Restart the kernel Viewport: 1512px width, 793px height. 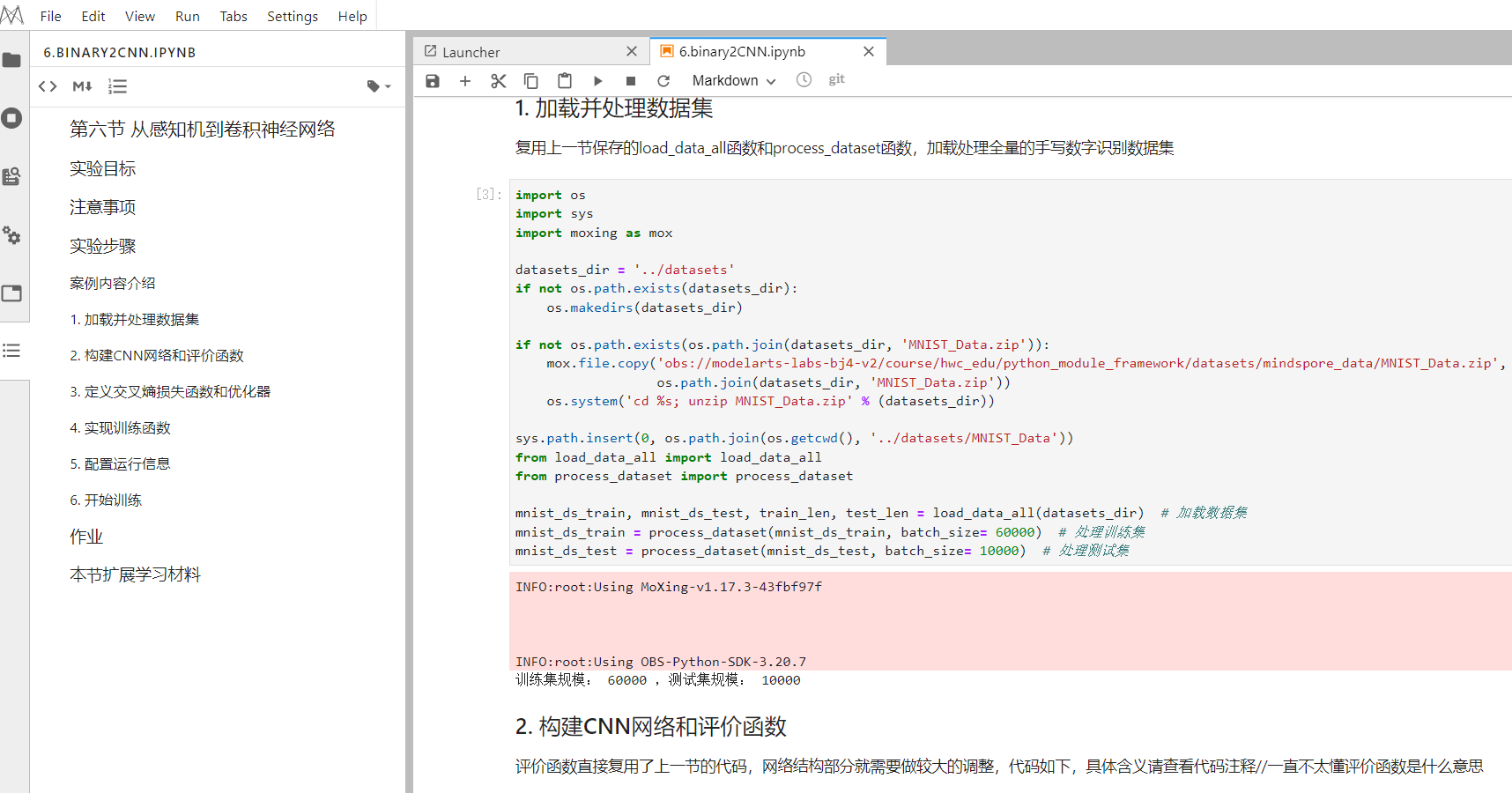pos(663,81)
